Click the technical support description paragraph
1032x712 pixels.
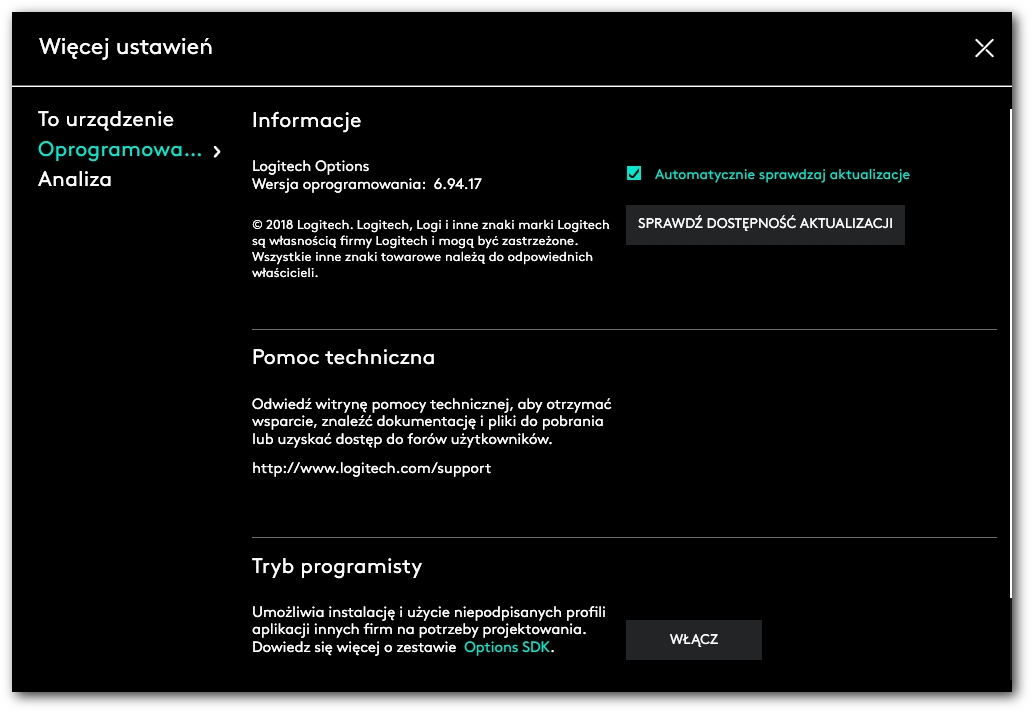point(431,422)
